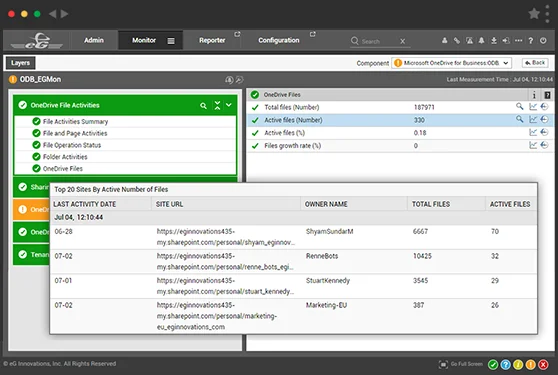The width and height of the screenshot is (558, 375).
Task: Click owner name RenneBots
Action: click(x=322, y=256)
